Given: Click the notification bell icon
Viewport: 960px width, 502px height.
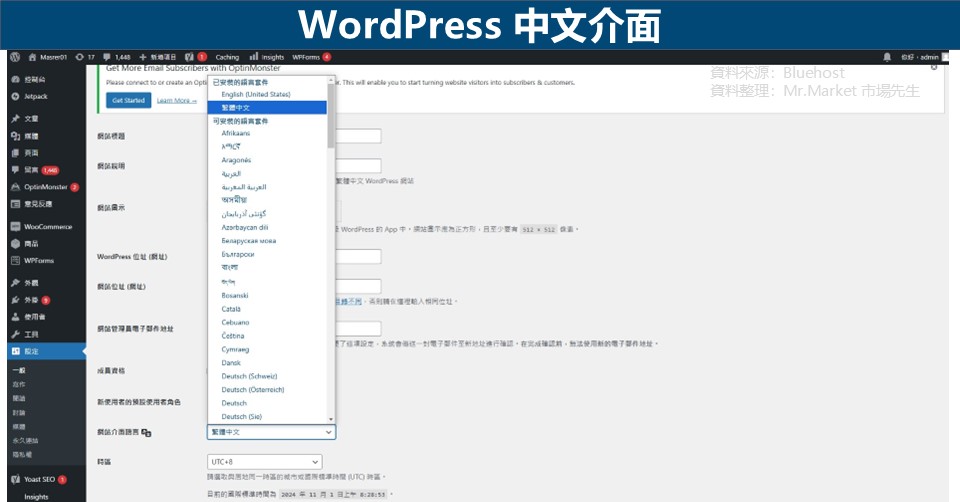Looking at the screenshot, I should [887, 57].
